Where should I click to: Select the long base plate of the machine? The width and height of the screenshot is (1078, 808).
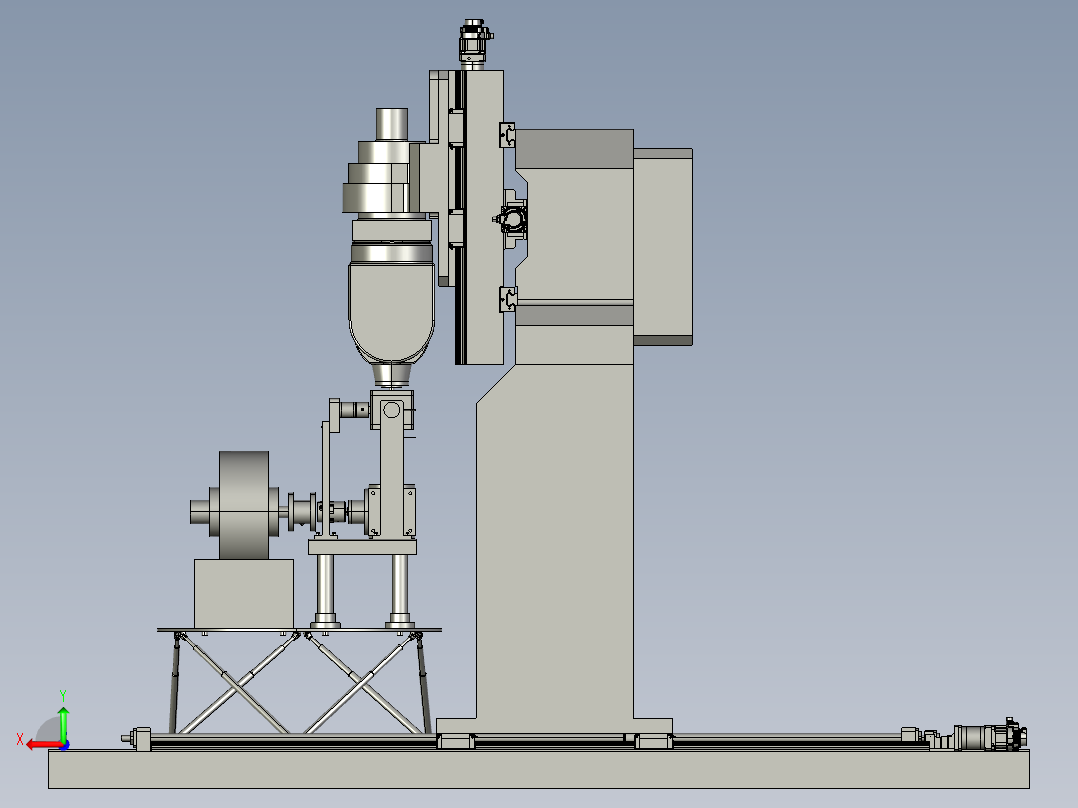pyautogui.click(x=538, y=769)
